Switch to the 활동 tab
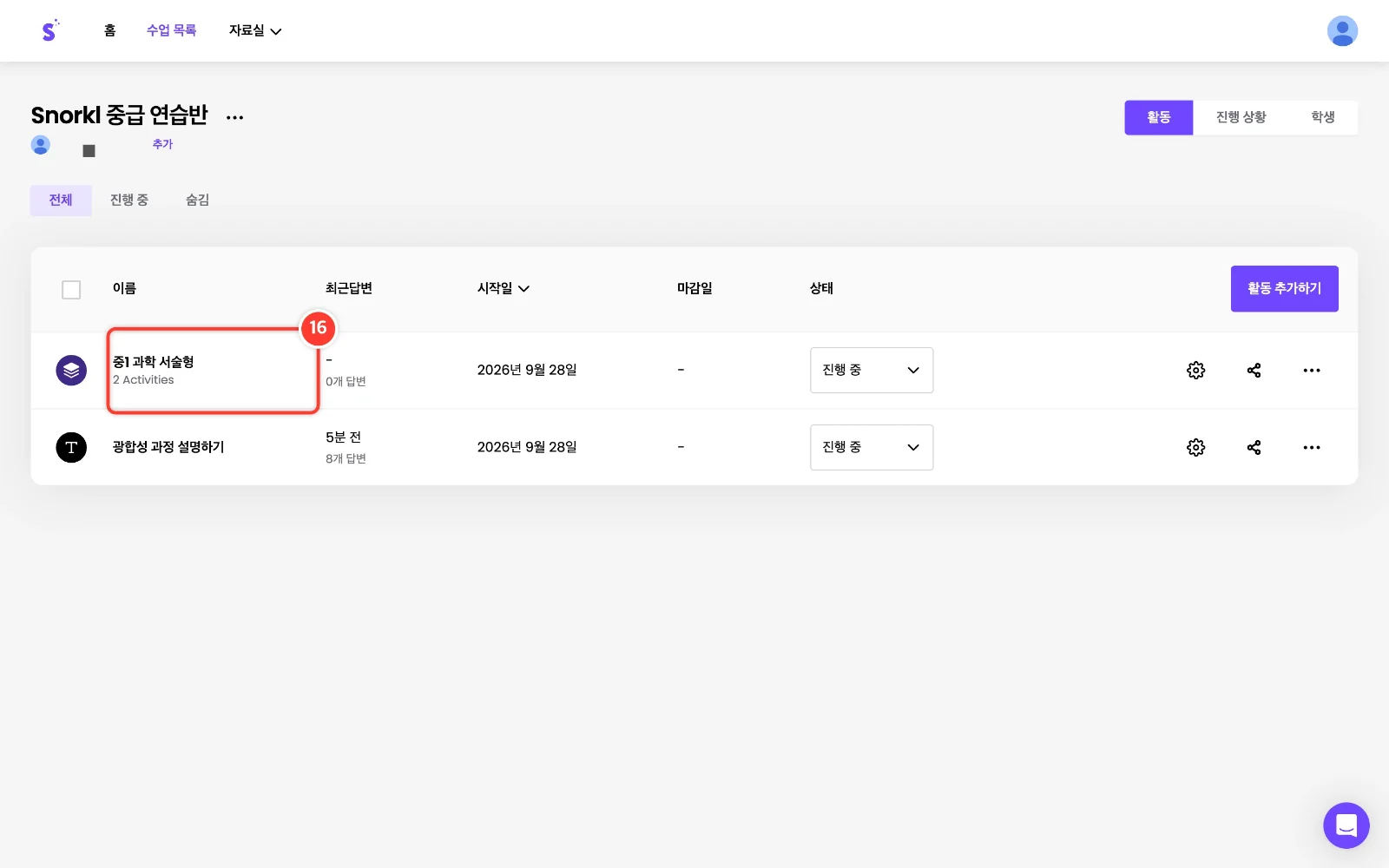The width and height of the screenshot is (1389, 868). pos(1159,117)
